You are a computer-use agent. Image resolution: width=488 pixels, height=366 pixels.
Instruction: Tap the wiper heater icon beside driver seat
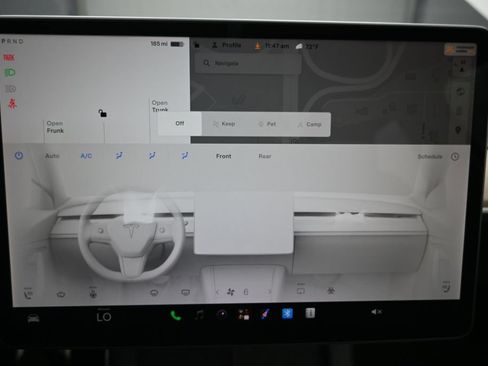tap(61, 294)
